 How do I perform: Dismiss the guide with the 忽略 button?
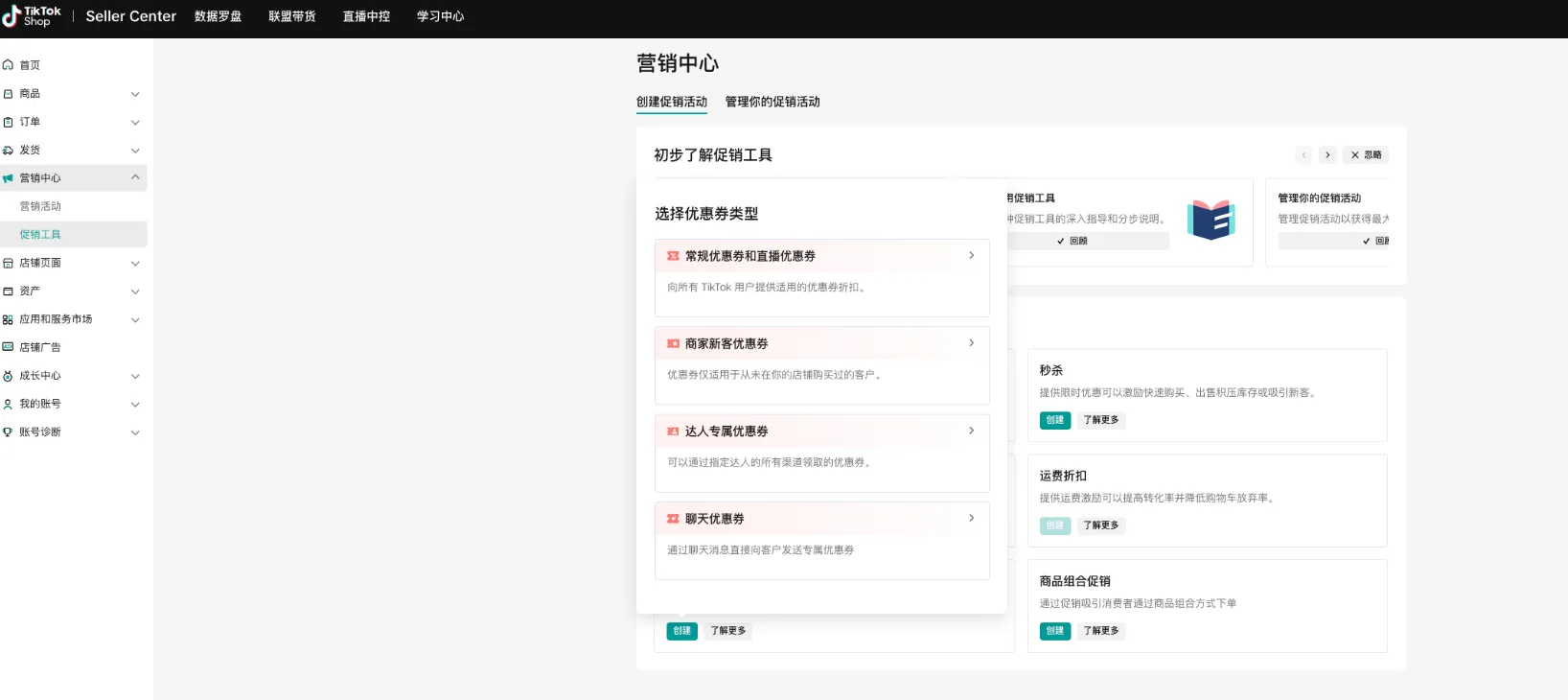(1366, 154)
